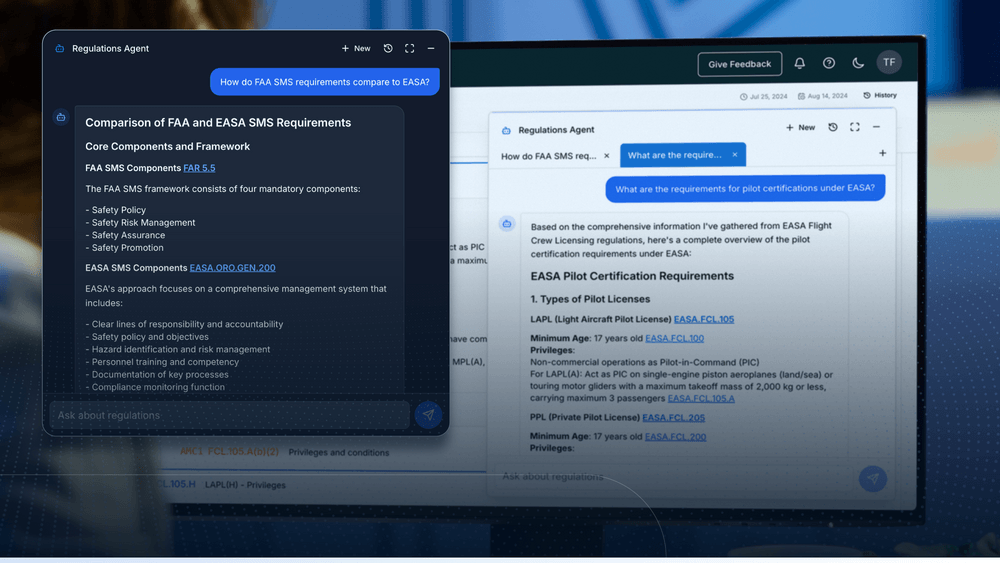The height and width of the screenshot is (563, 1000).
Task: Follow the EASA.FCL.105.A citation link
Action: (x=701, y=398)
